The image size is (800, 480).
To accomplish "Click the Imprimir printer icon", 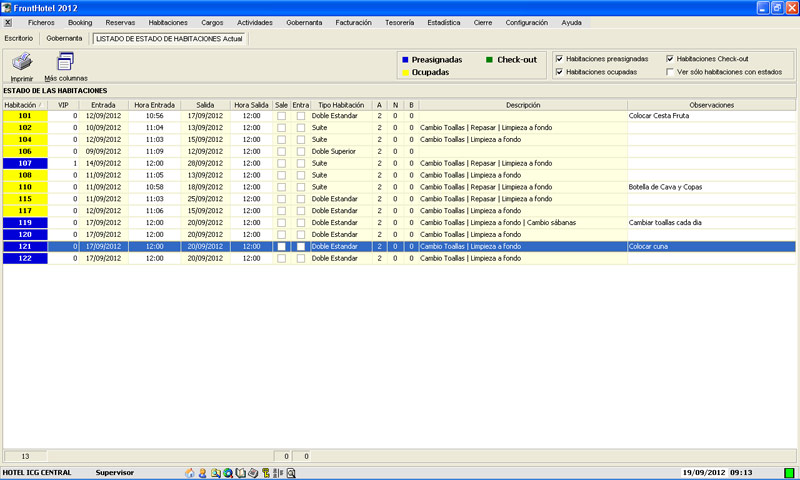I will pos(21,62).
